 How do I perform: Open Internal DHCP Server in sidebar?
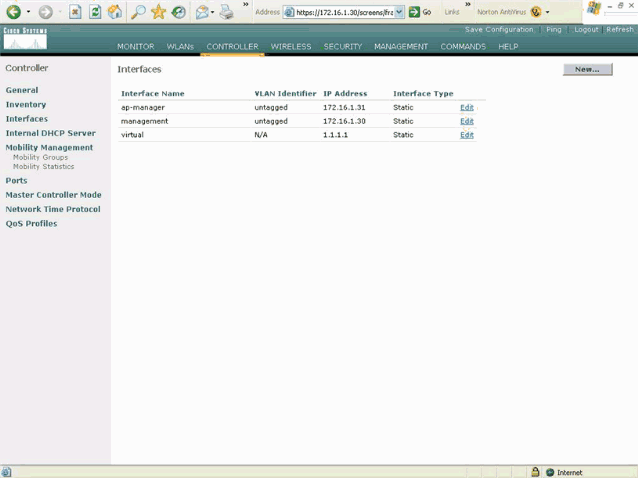click(x=50, y=133)
